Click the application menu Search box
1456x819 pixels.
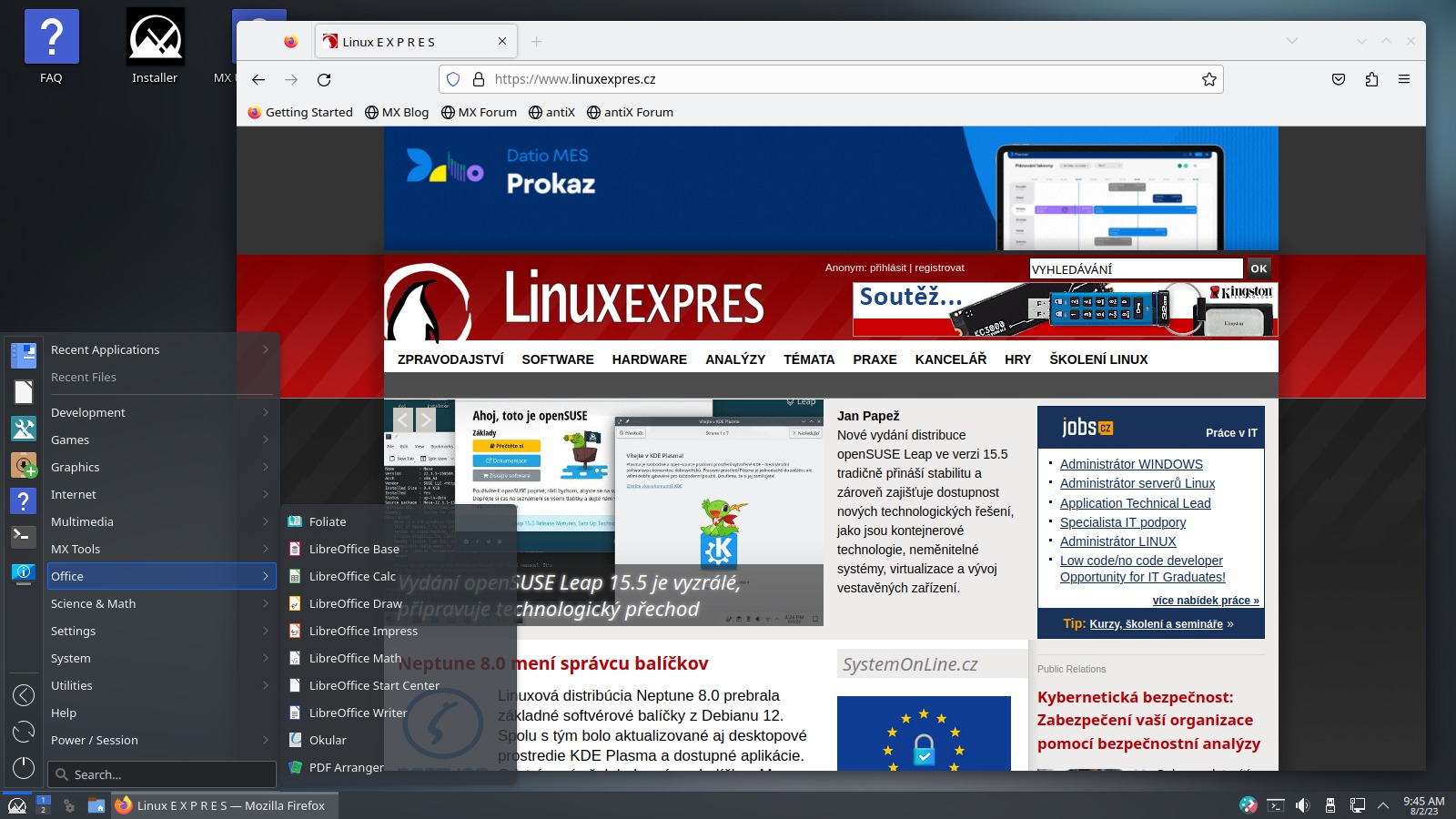point(162,774)
